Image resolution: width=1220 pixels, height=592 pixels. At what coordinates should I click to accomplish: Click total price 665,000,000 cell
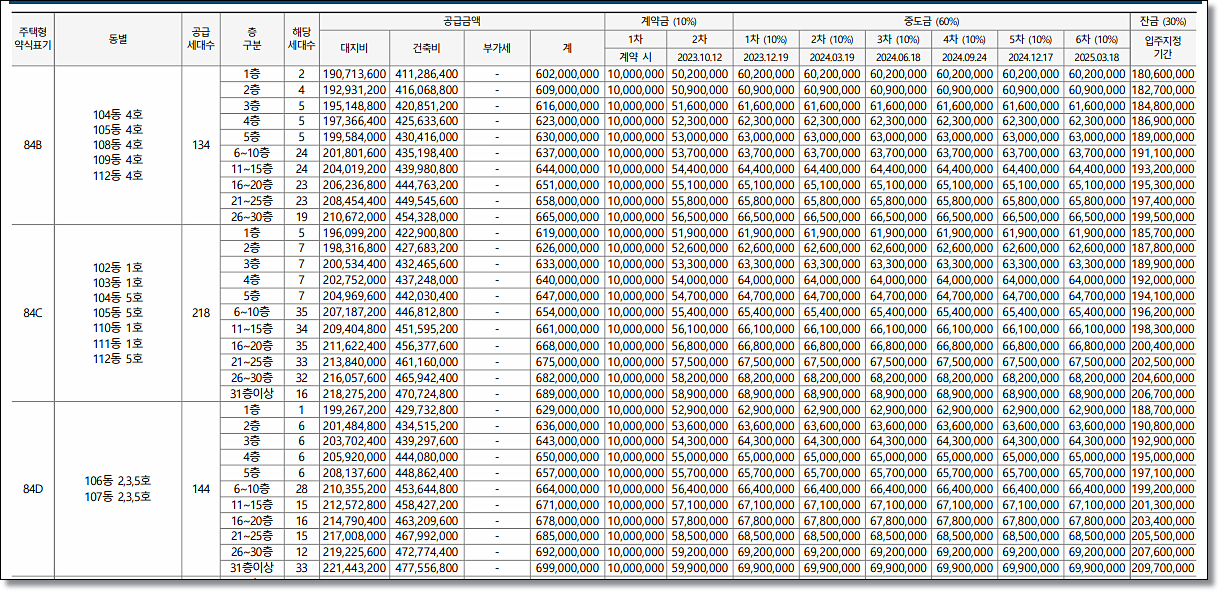click(567, 216)
